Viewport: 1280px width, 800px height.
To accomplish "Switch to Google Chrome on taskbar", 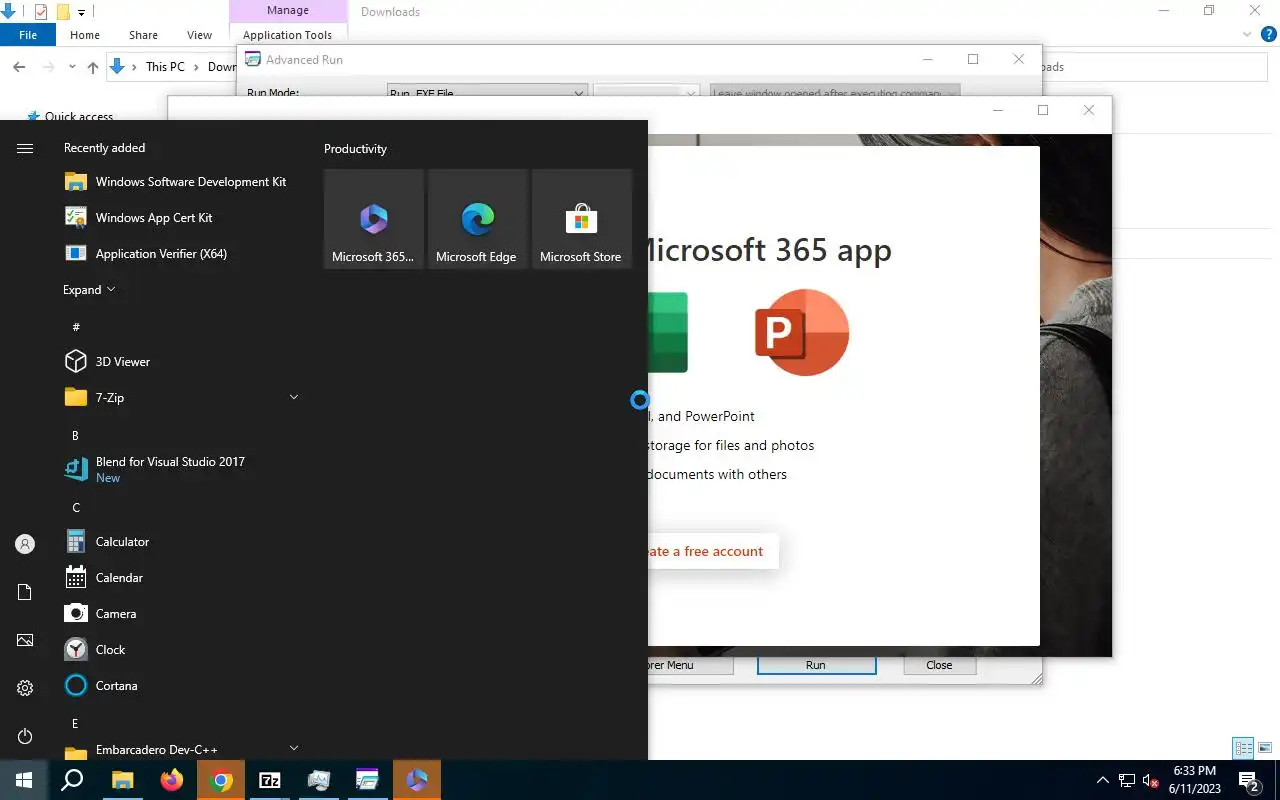I will coord(221,780).
